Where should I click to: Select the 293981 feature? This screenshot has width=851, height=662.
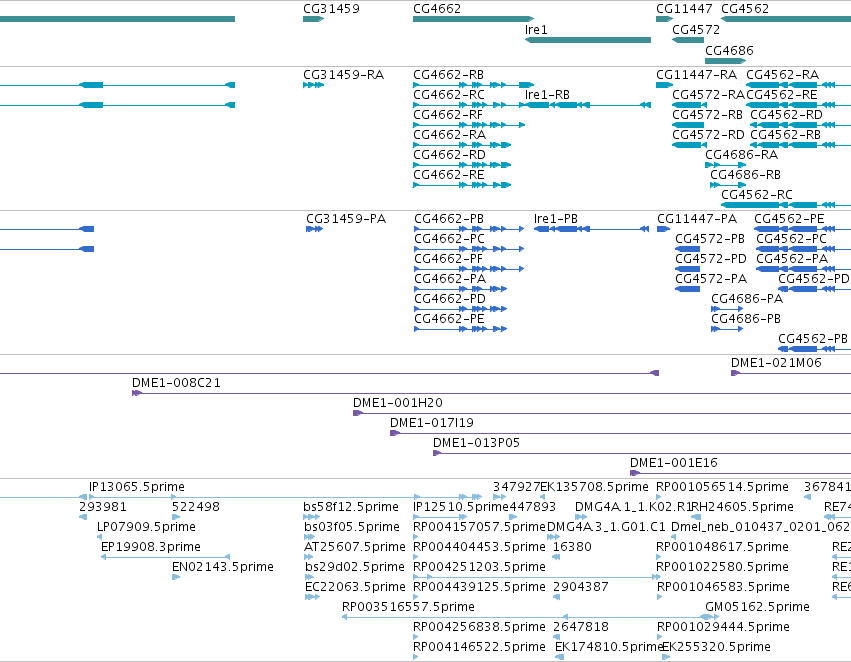83,517
